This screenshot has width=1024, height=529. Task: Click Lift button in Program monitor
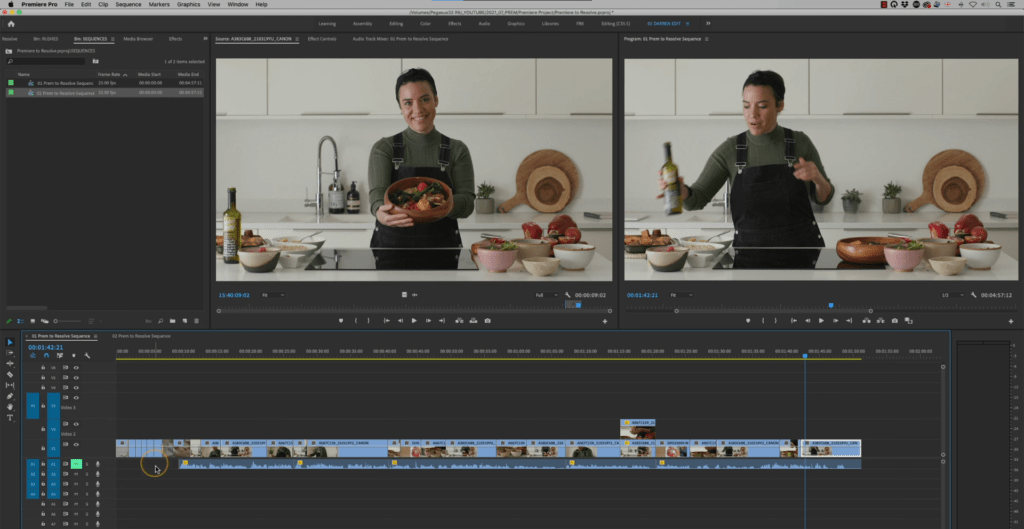(x=866, y=321)
